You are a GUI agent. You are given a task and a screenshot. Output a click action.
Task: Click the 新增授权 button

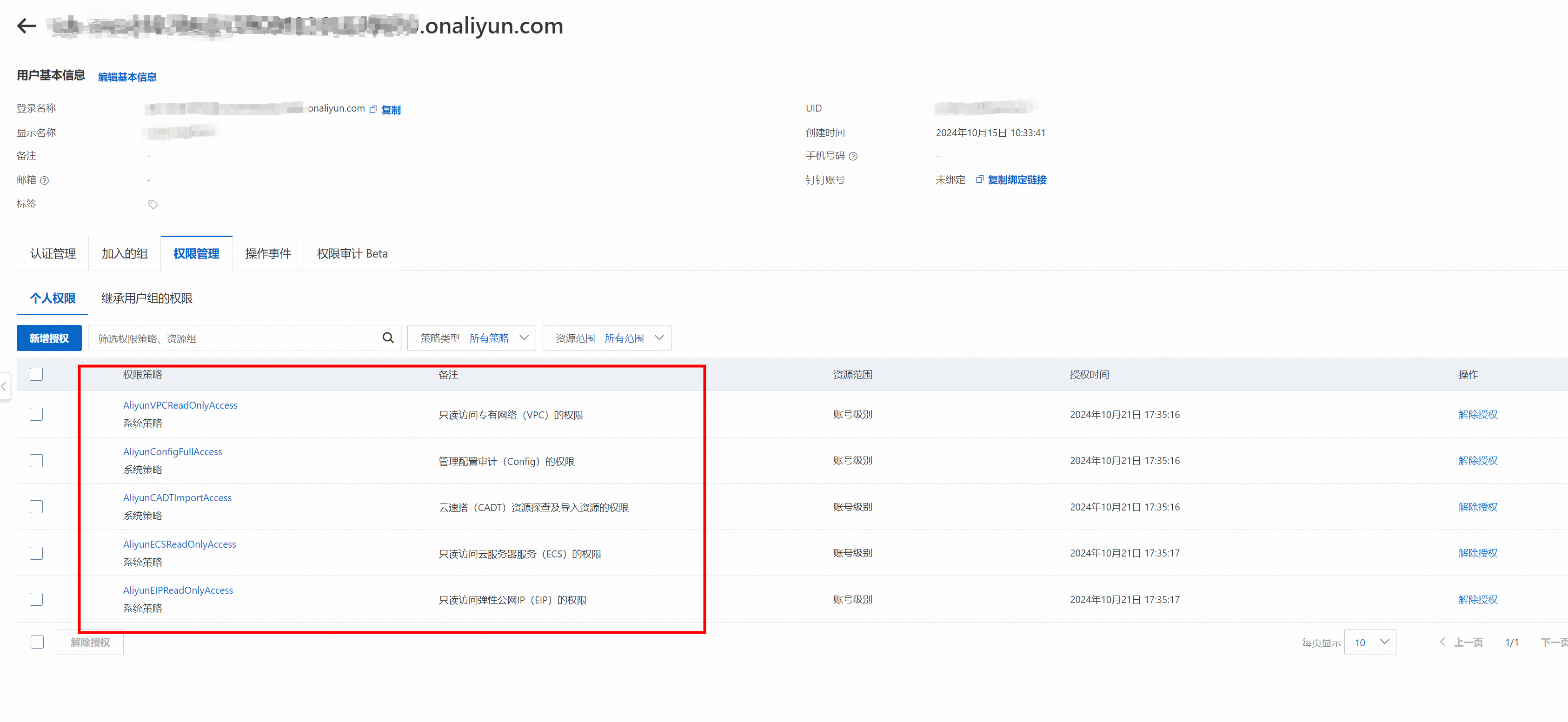[x=49, y=338]
